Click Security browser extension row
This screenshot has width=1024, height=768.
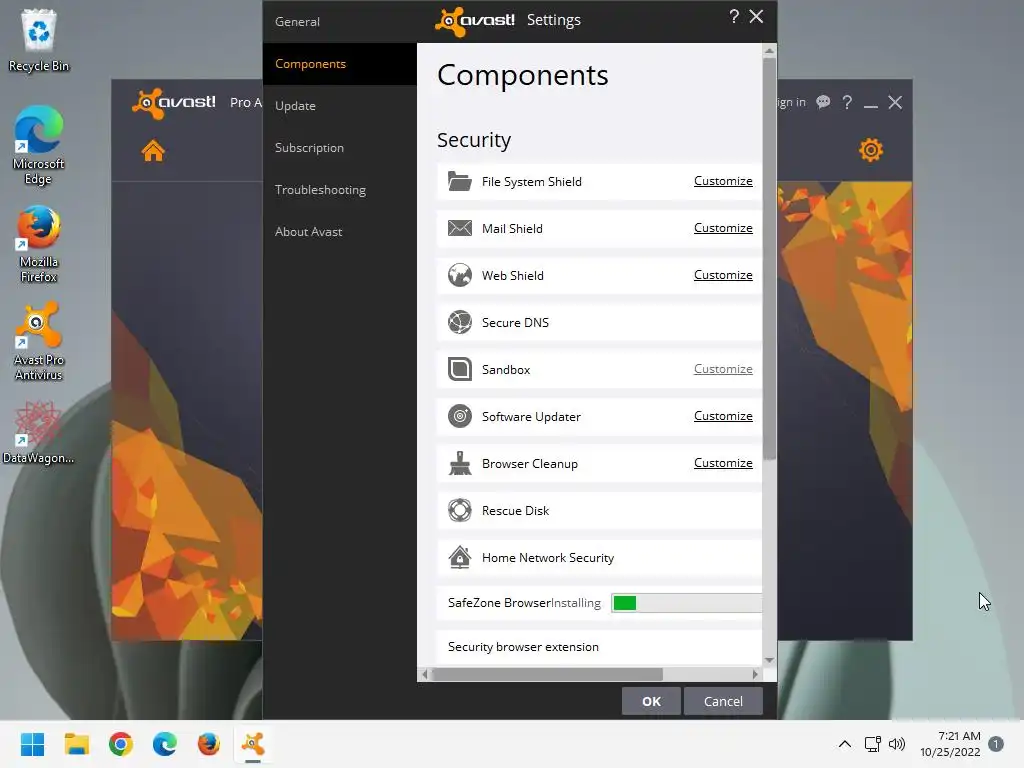(600, 647)
